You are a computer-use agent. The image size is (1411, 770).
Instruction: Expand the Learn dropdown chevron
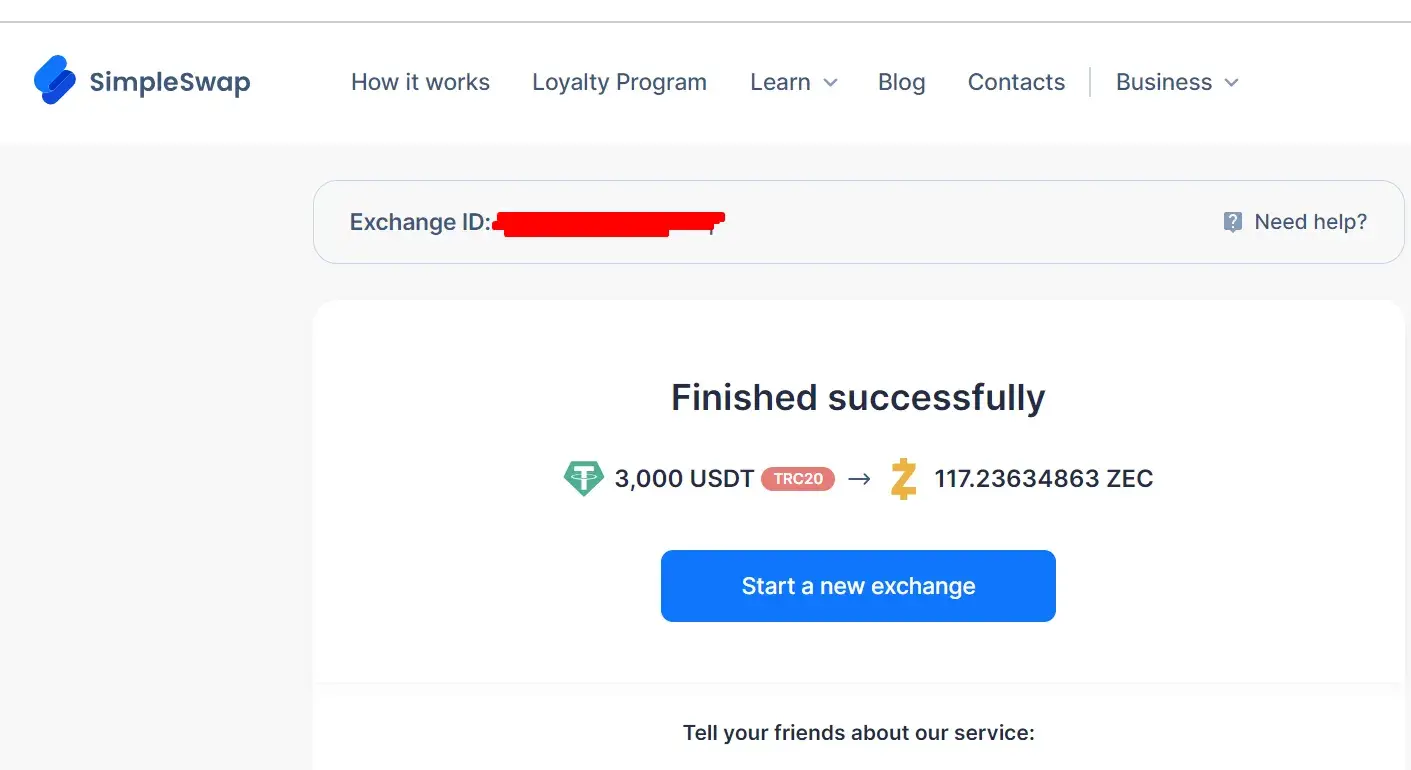[x=830, y=83]
